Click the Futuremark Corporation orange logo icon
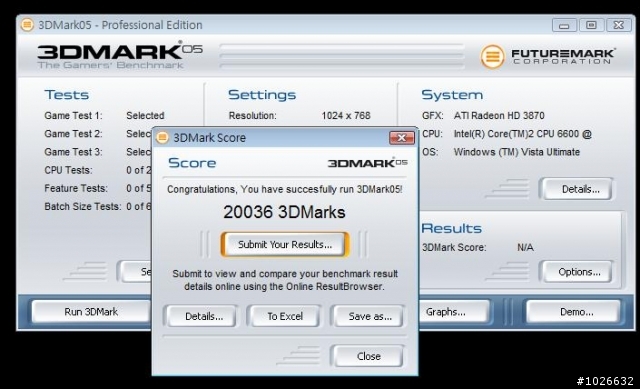The height and width of the screenshot is (389, 640). pyautogui.click(x=492, y=56)
